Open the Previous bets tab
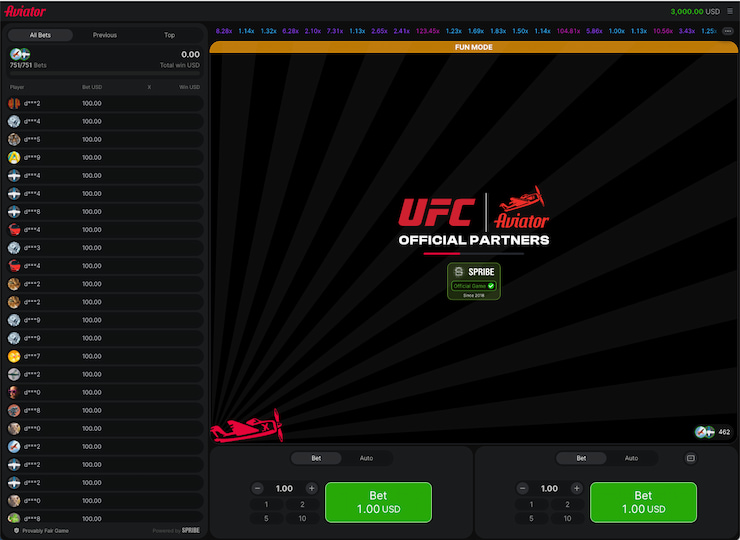The width and height of the screenshot is (740, 540). pos(105,35)
